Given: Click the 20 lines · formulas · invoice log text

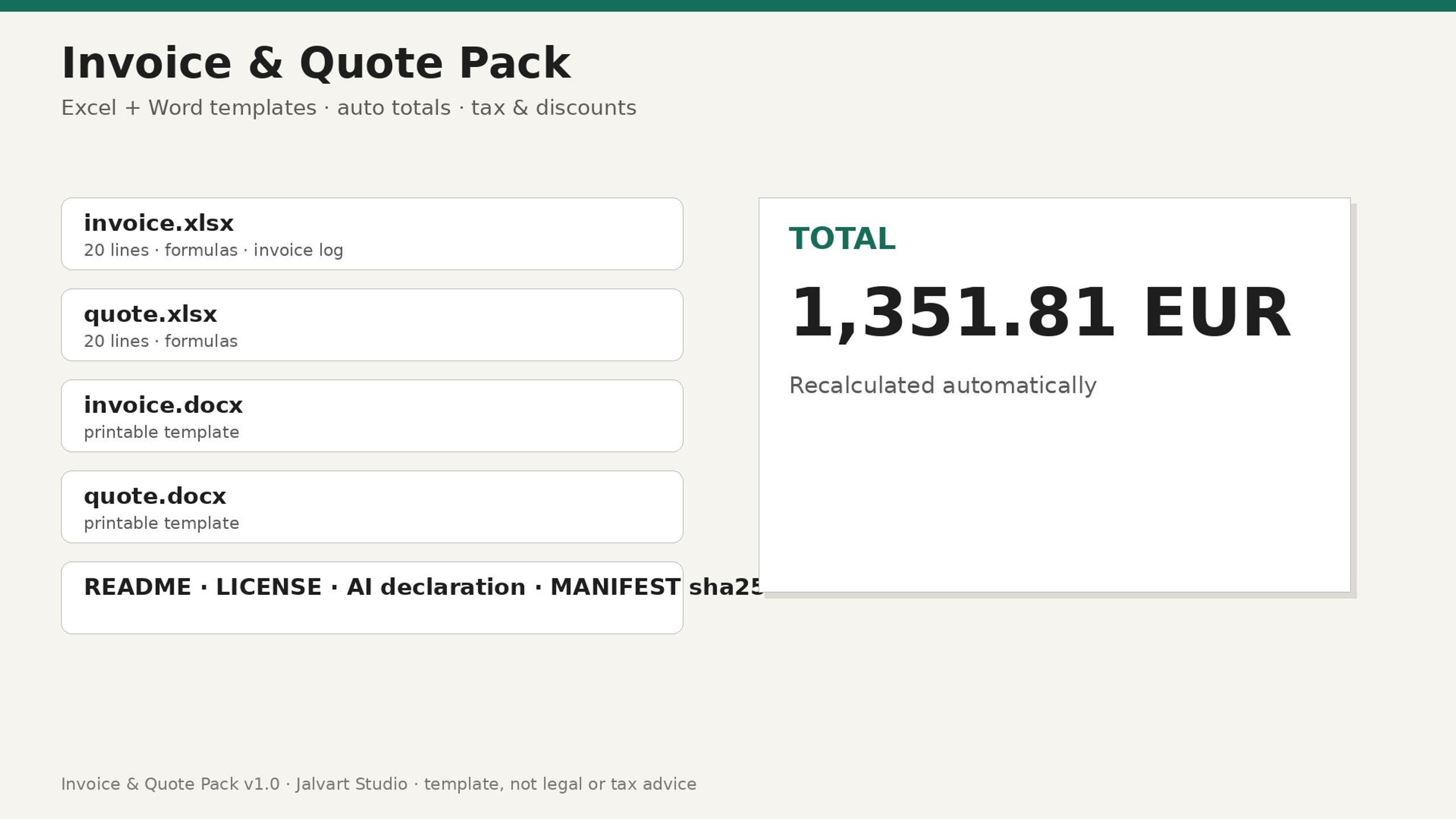Looking at the screenshot, I should coord(213,250).
